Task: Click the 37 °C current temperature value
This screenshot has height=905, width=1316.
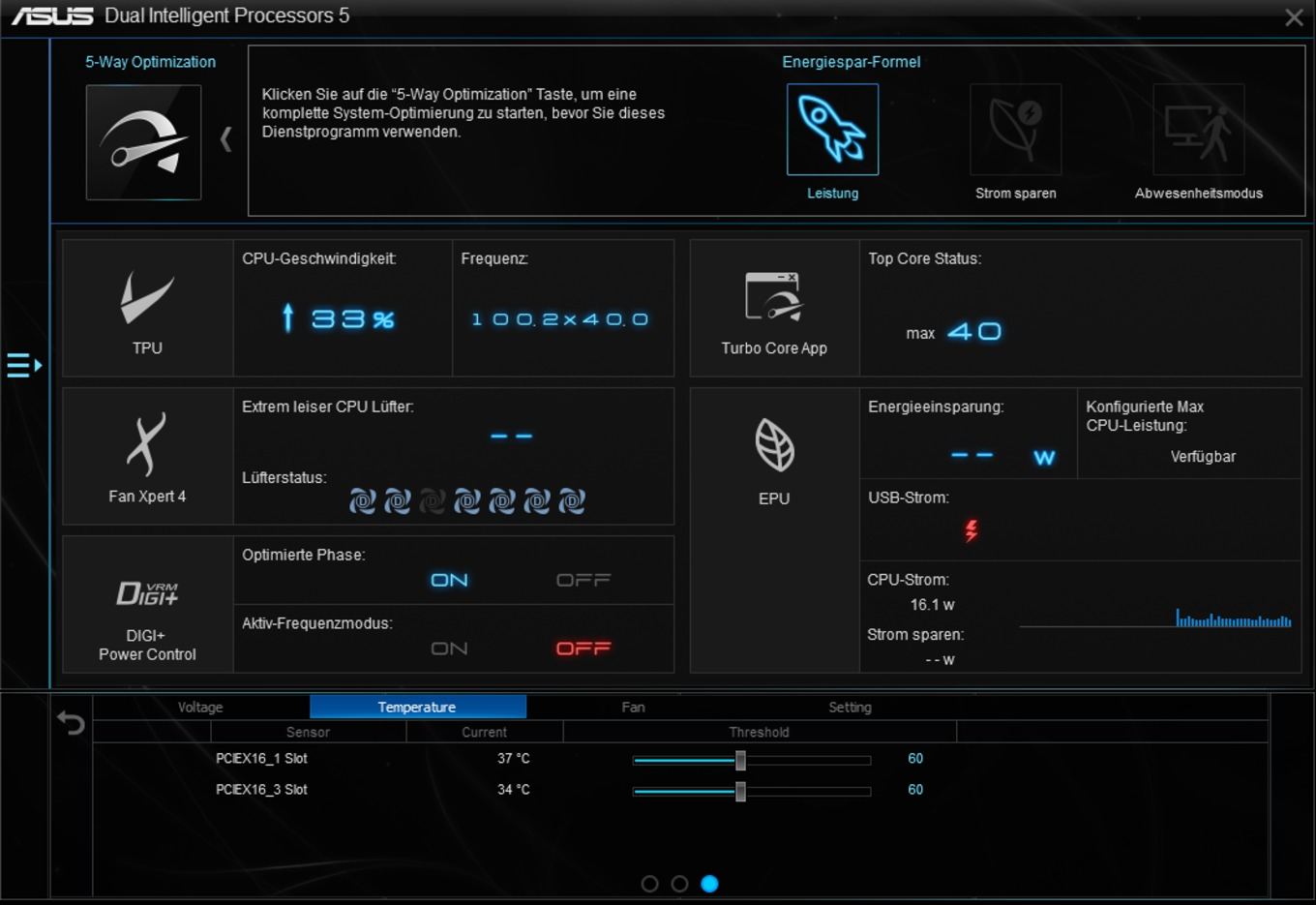Action: point(514,759)
